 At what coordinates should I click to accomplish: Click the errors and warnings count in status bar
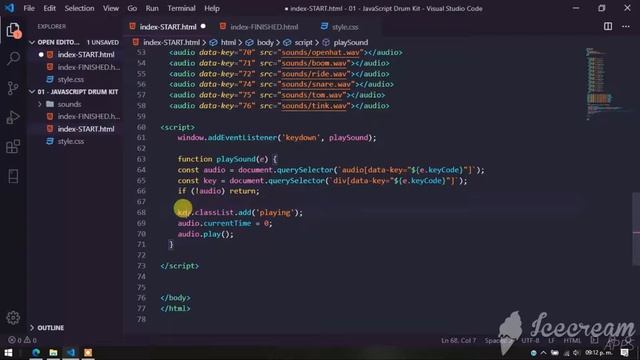coord(23,340)
